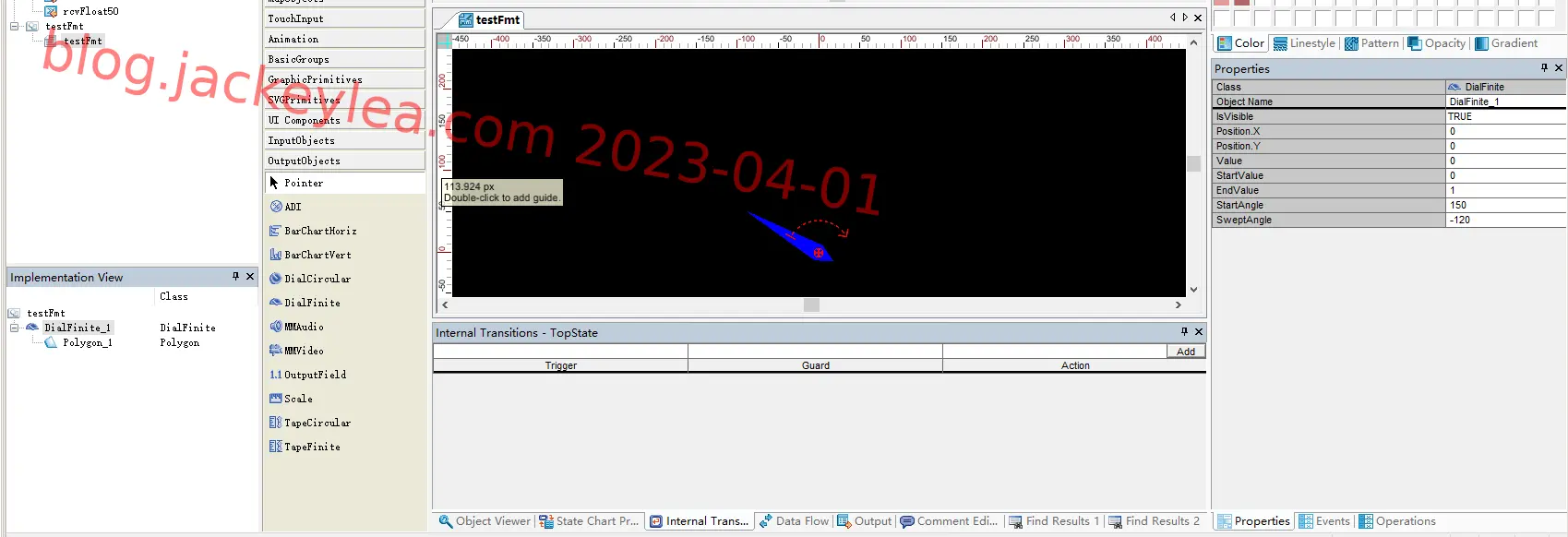Click the Add transition button
Viewport: 1568px width, 537px height.
pos(1186,352)
